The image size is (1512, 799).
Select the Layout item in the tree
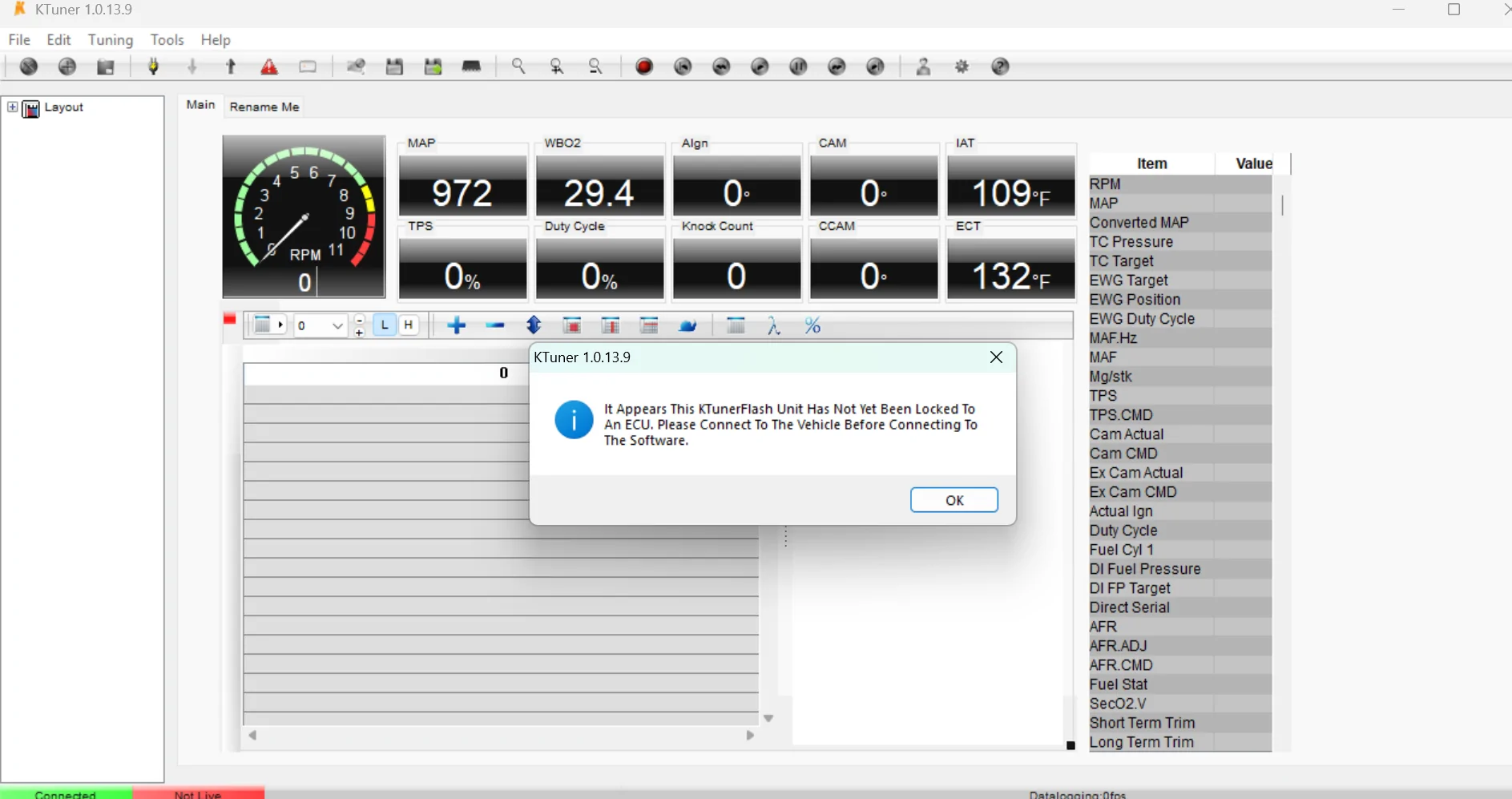coord(63,107)
